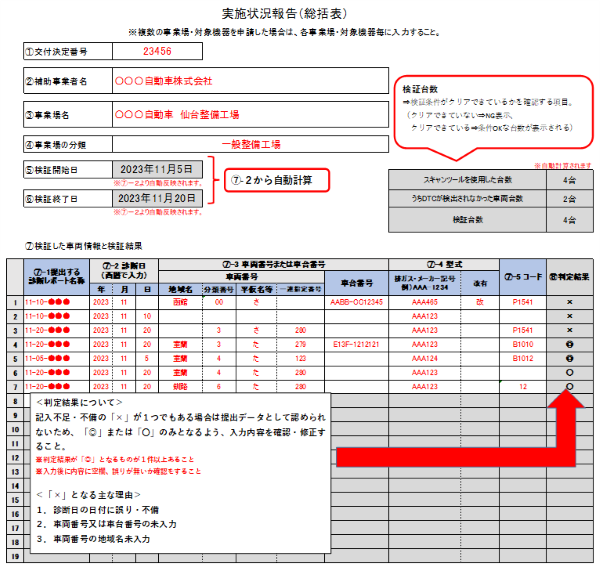Select the 検証開始日 date cell
Screen dimensions: 600x564
(x=160, y=168)
